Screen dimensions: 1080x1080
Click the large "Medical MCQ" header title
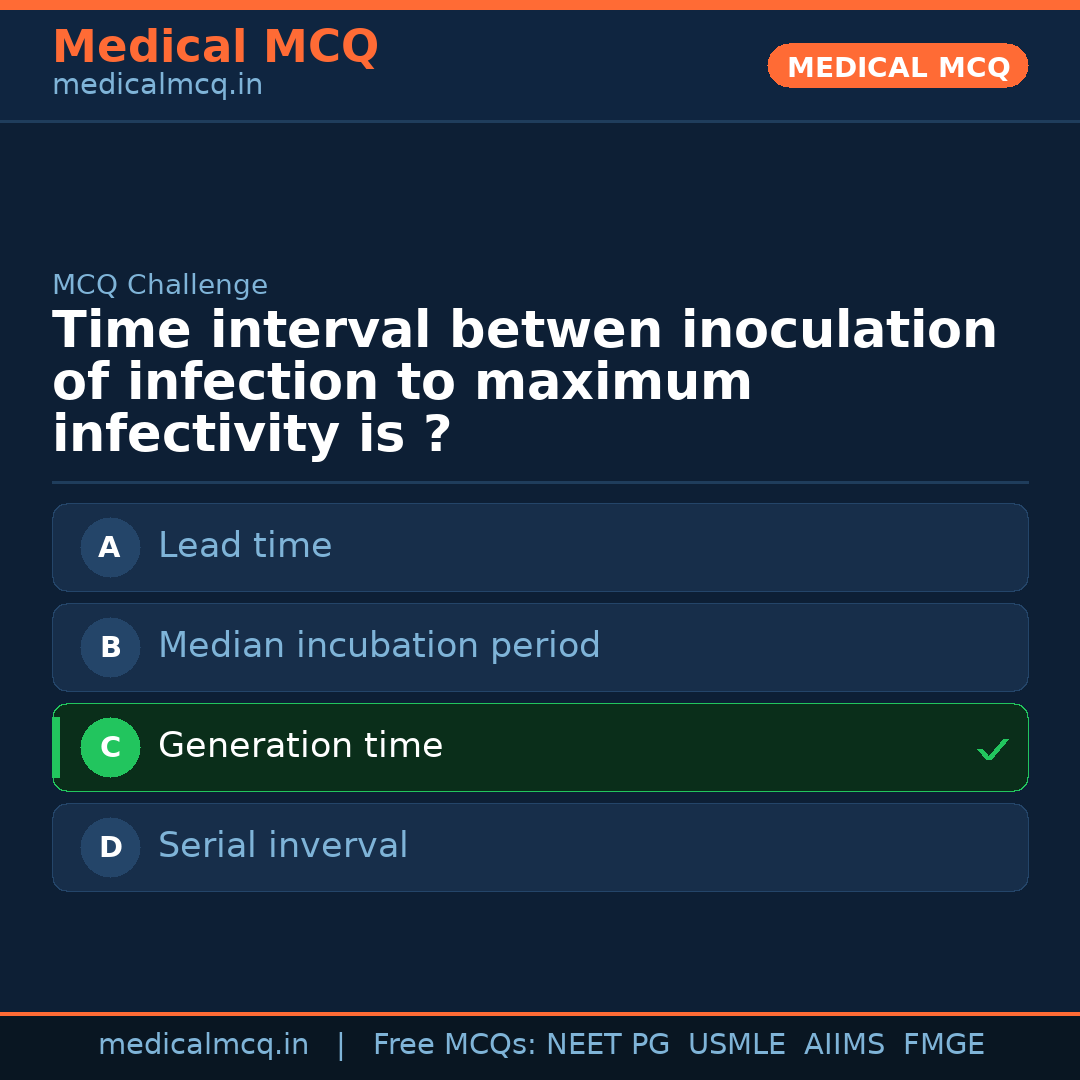215,47
